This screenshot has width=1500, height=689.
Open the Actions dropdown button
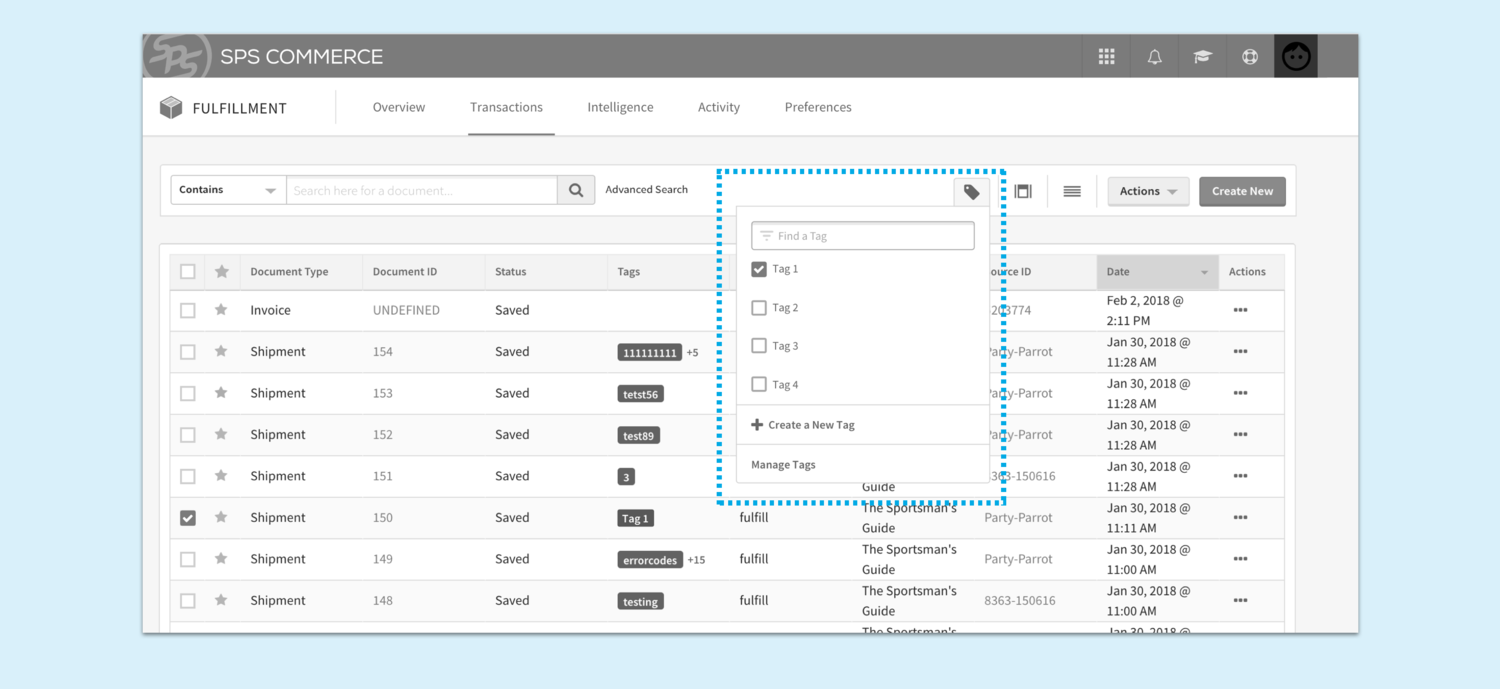1148,191
